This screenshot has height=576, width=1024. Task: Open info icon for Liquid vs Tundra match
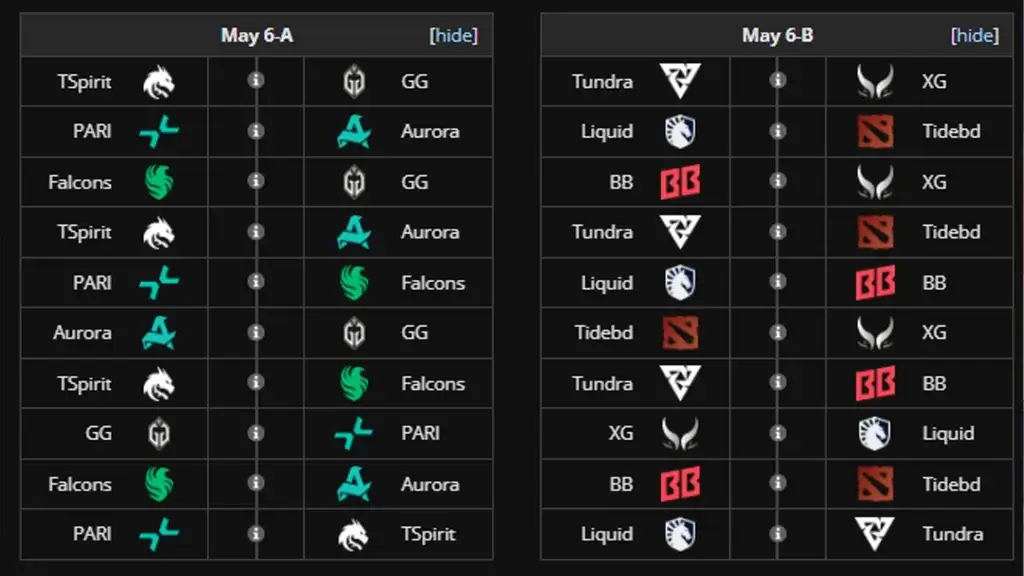click(x=777, y=534)
